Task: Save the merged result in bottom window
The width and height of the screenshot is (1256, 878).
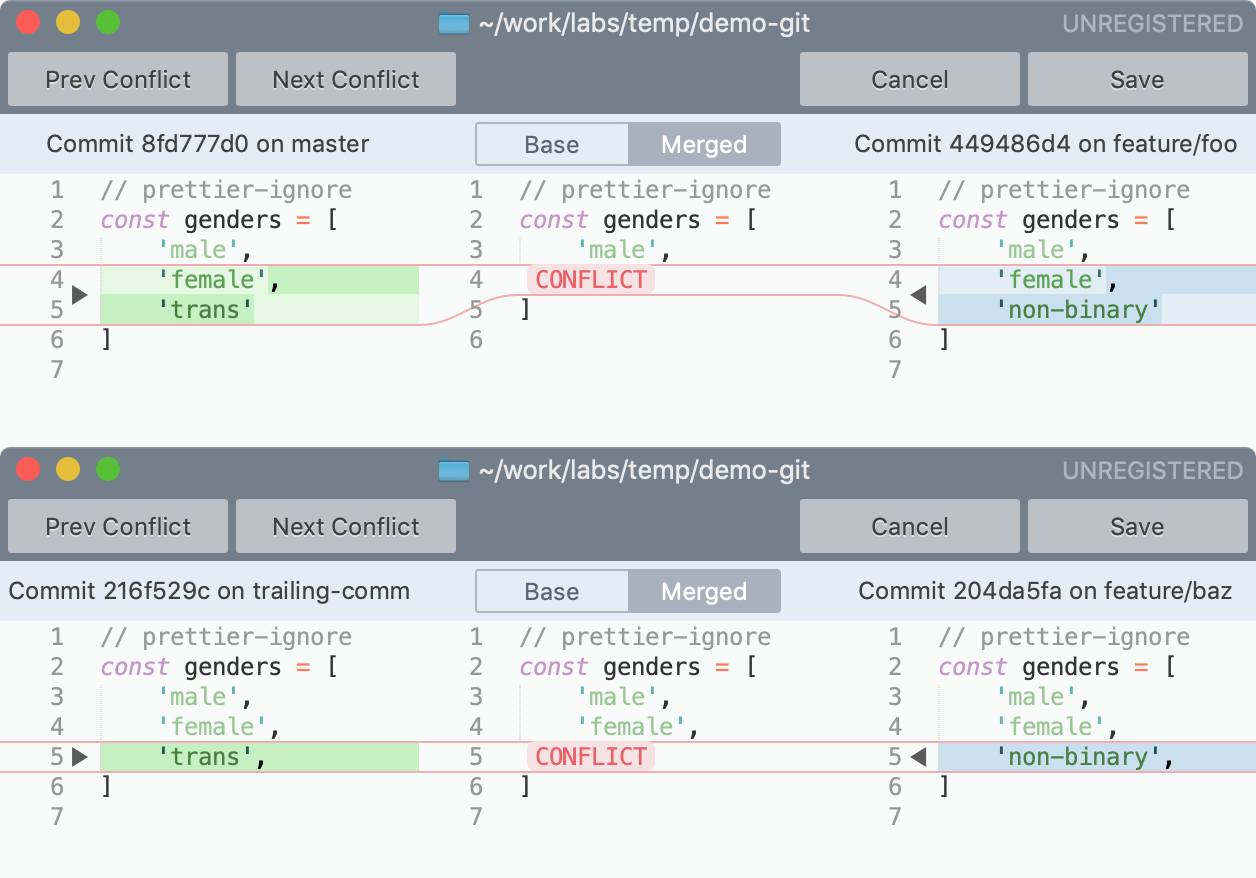Action: pos(1137,525)
